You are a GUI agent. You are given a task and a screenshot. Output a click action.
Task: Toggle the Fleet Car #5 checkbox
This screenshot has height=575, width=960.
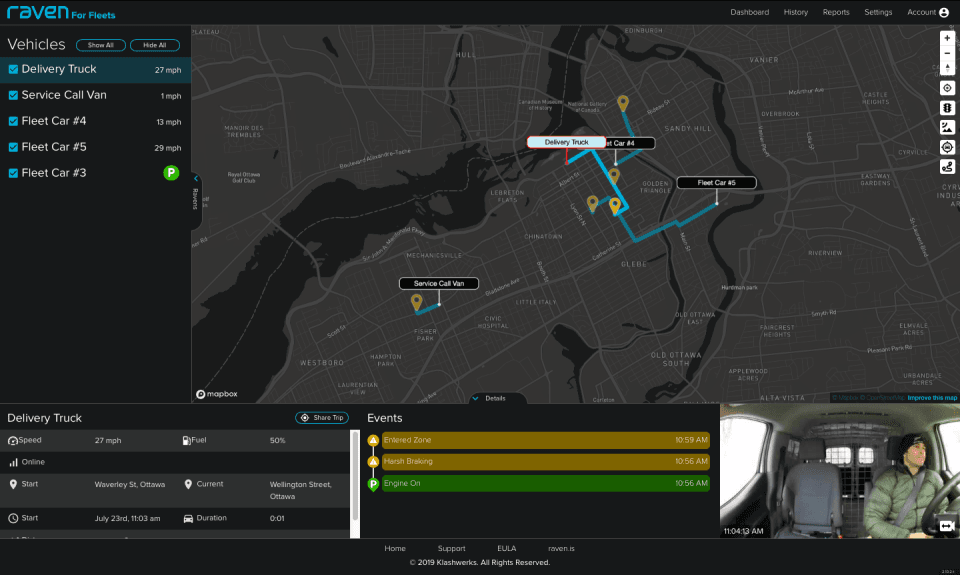(x=13, y=147)
